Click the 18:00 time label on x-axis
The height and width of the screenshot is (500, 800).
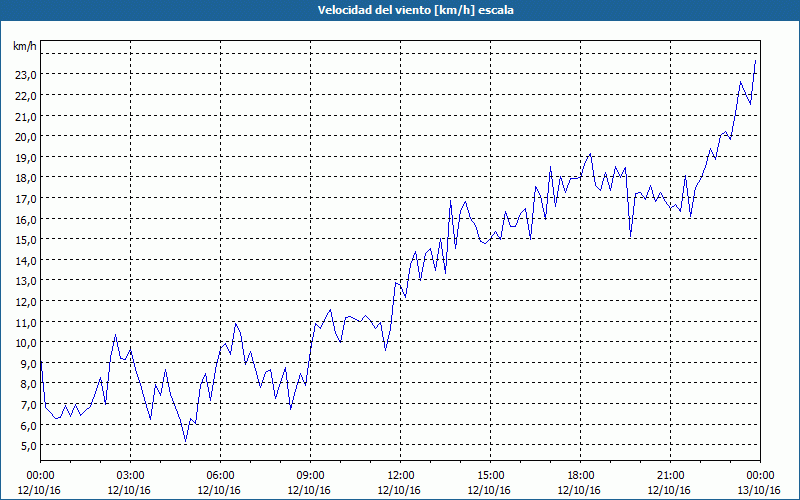tap(580, 476)
